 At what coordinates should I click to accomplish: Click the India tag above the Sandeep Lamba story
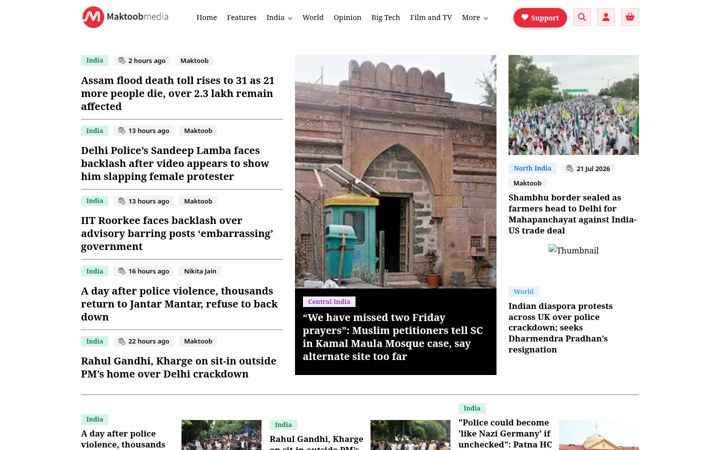coord(95,130)
